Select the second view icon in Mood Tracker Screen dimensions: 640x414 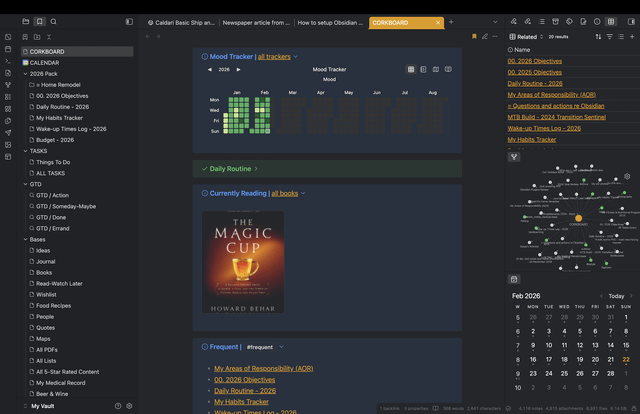[423, 69]
